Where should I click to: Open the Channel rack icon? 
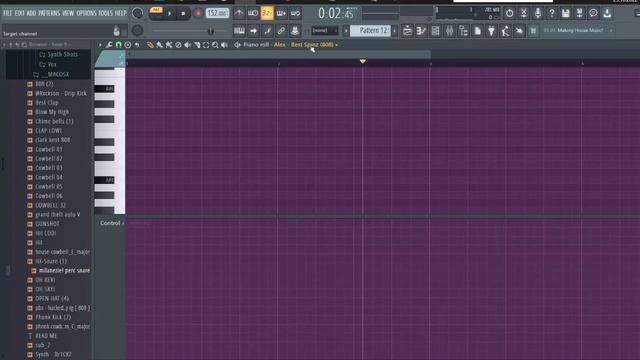pyautogui.click(x=436, y=31)
